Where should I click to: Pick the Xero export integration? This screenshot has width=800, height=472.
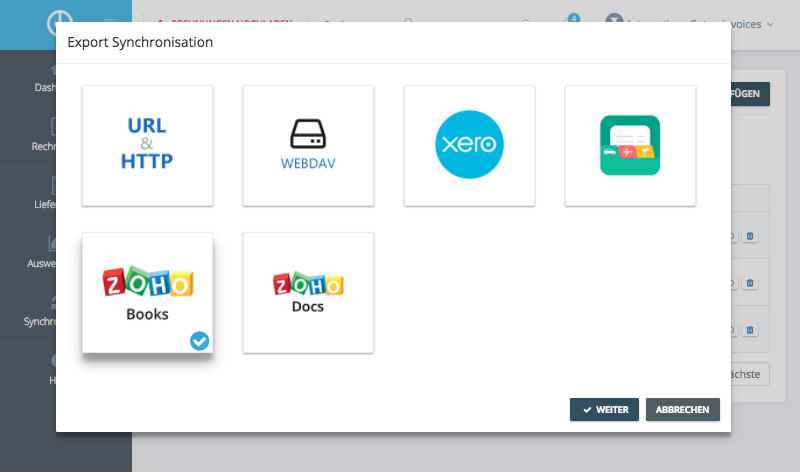(469, 146)
